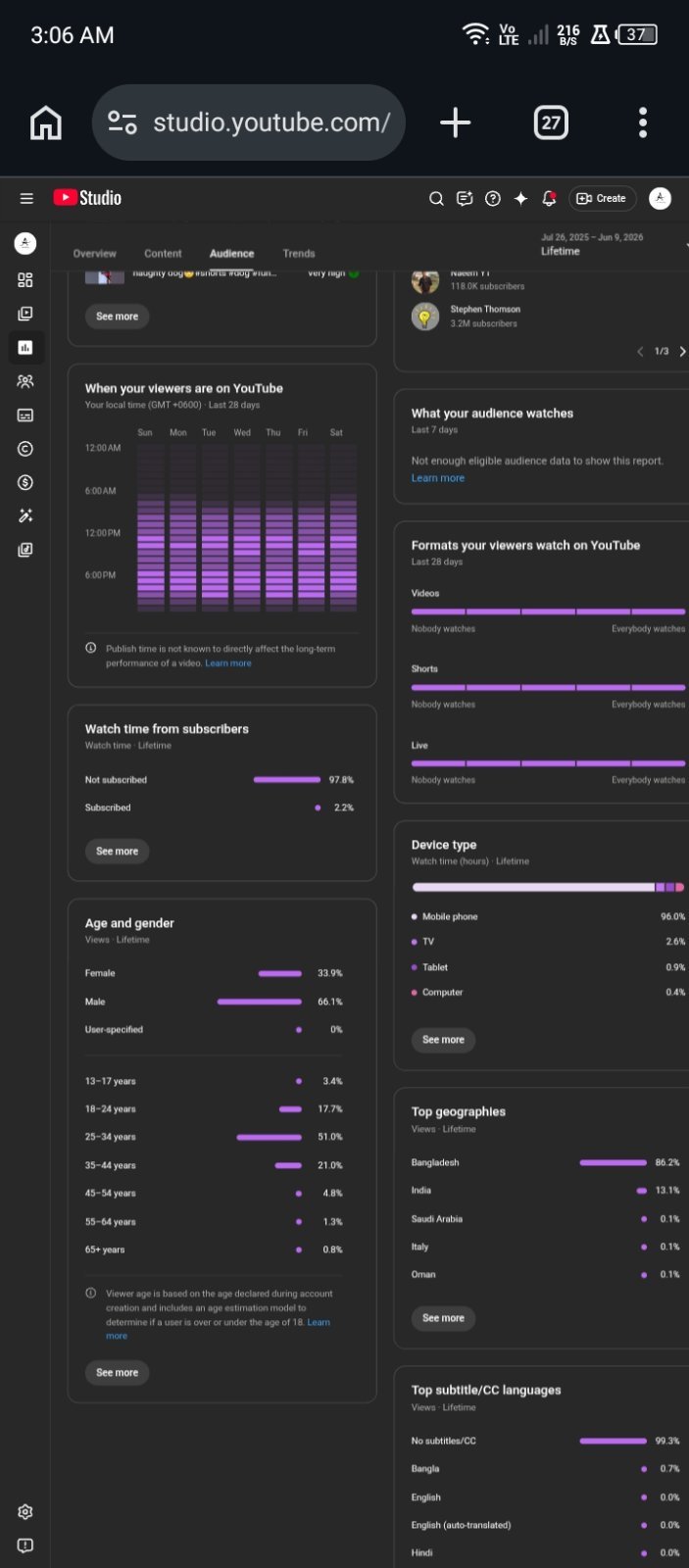The height and width of the screenshot is (1568, 689).
Task: Open Community people icon in sidebar
Action: tap(25, 381)
